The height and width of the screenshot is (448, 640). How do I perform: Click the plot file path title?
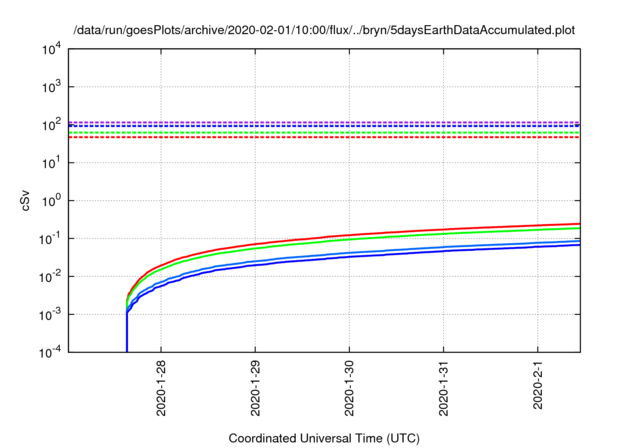tap(324, 30)
